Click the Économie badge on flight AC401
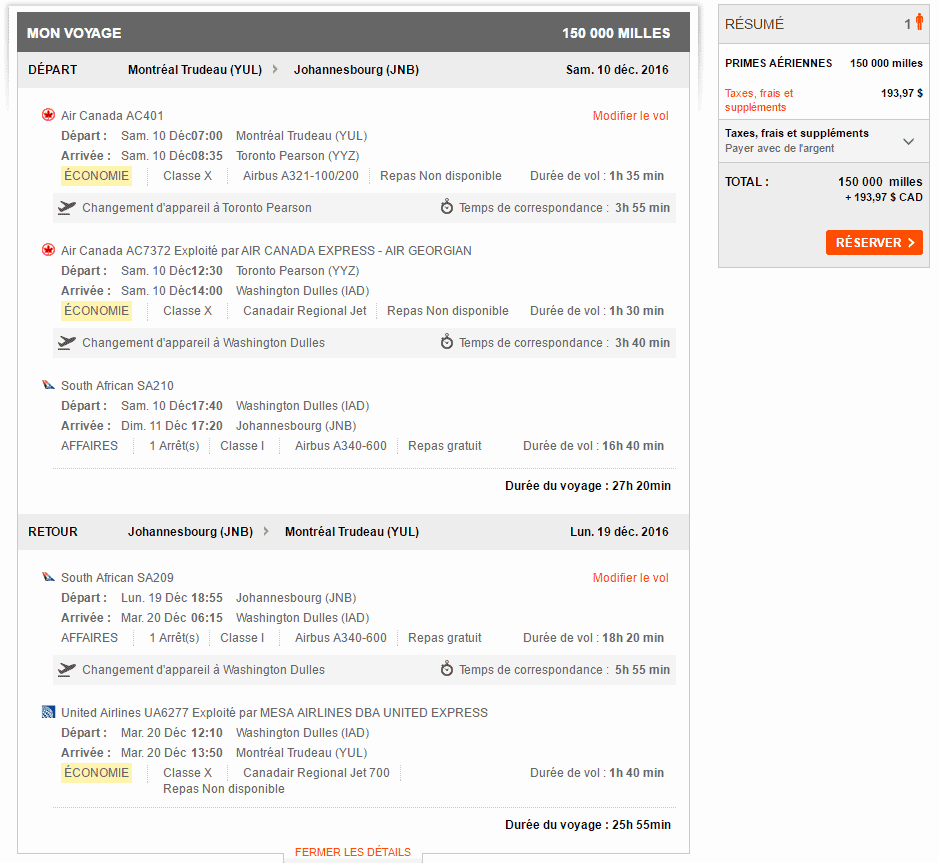Screen dimensions: 939x863 96,176
